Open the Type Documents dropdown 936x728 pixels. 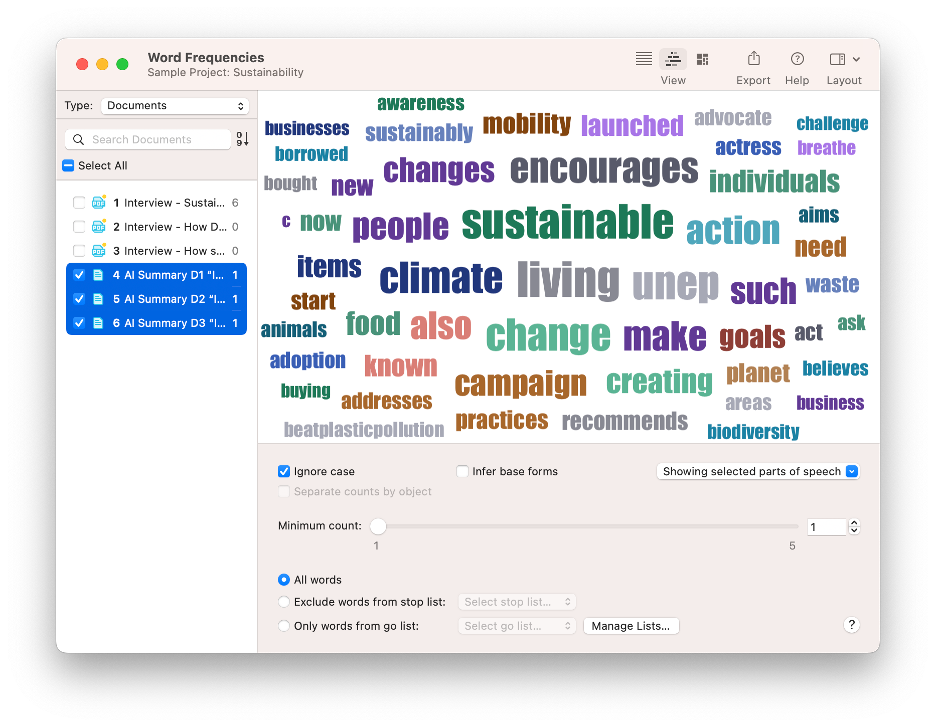(x=175, y=106)
